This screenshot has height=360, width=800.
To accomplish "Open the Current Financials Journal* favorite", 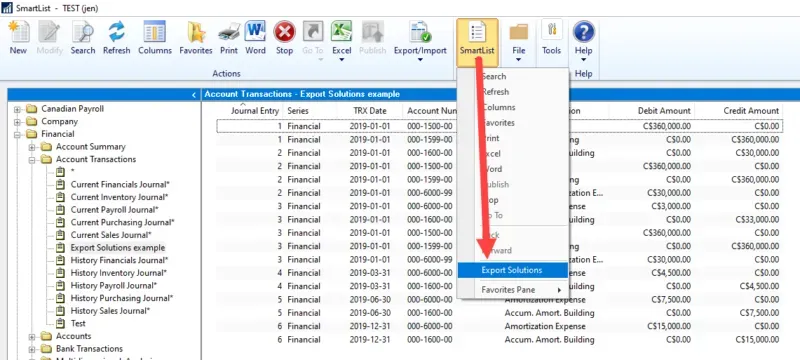I will pos(120,185).
